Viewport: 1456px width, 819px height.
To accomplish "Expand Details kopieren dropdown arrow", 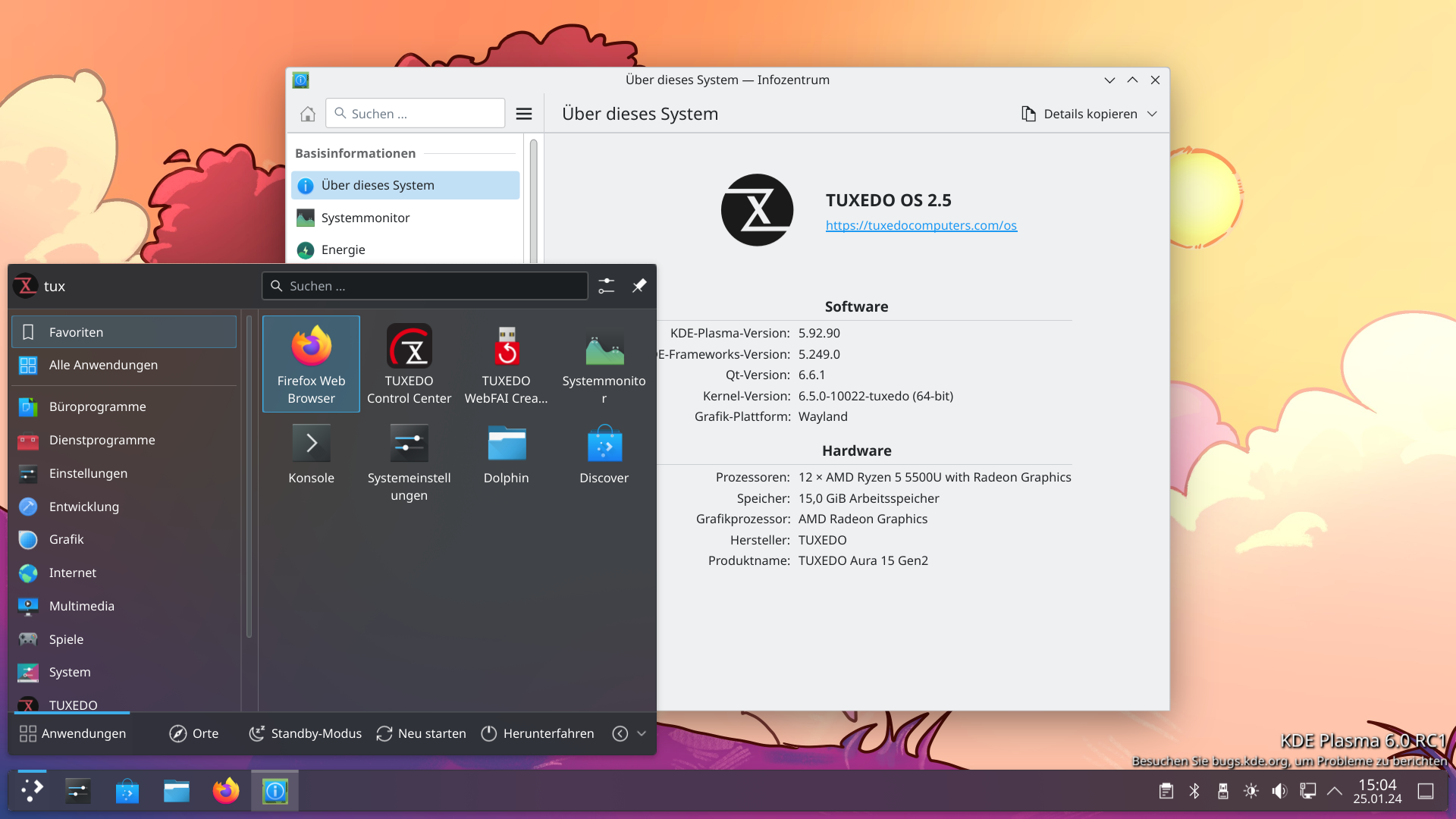I will click(x=1152, y=114).
